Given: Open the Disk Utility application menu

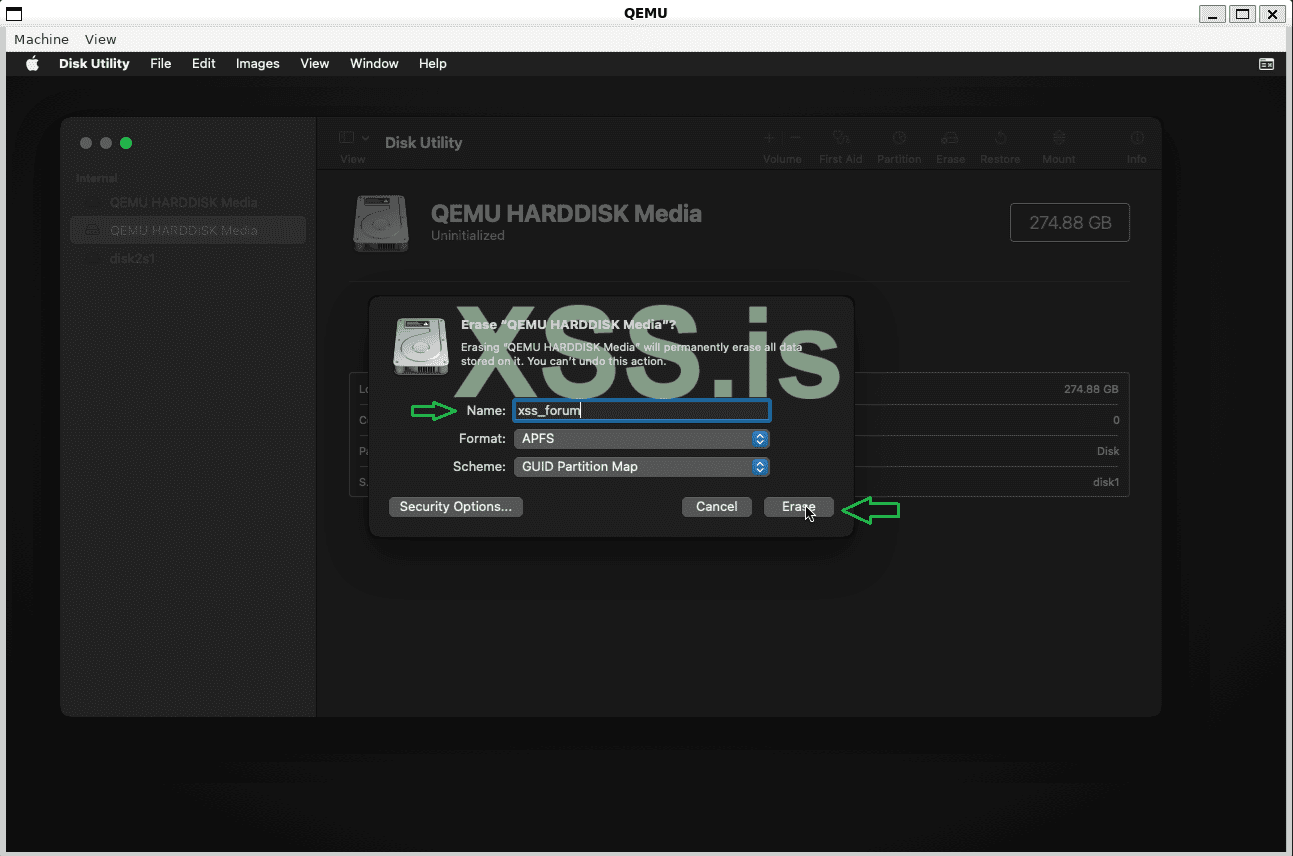Looking at the screenshot, I should [94, 64].
